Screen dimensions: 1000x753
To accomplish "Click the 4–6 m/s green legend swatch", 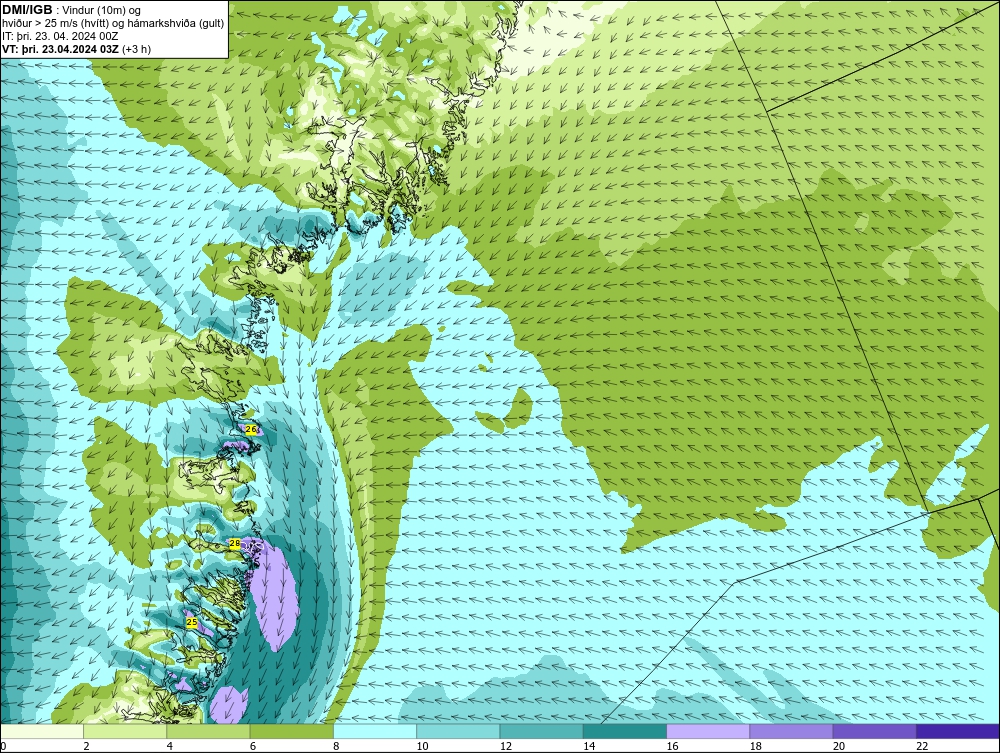I will coord(208,731).
